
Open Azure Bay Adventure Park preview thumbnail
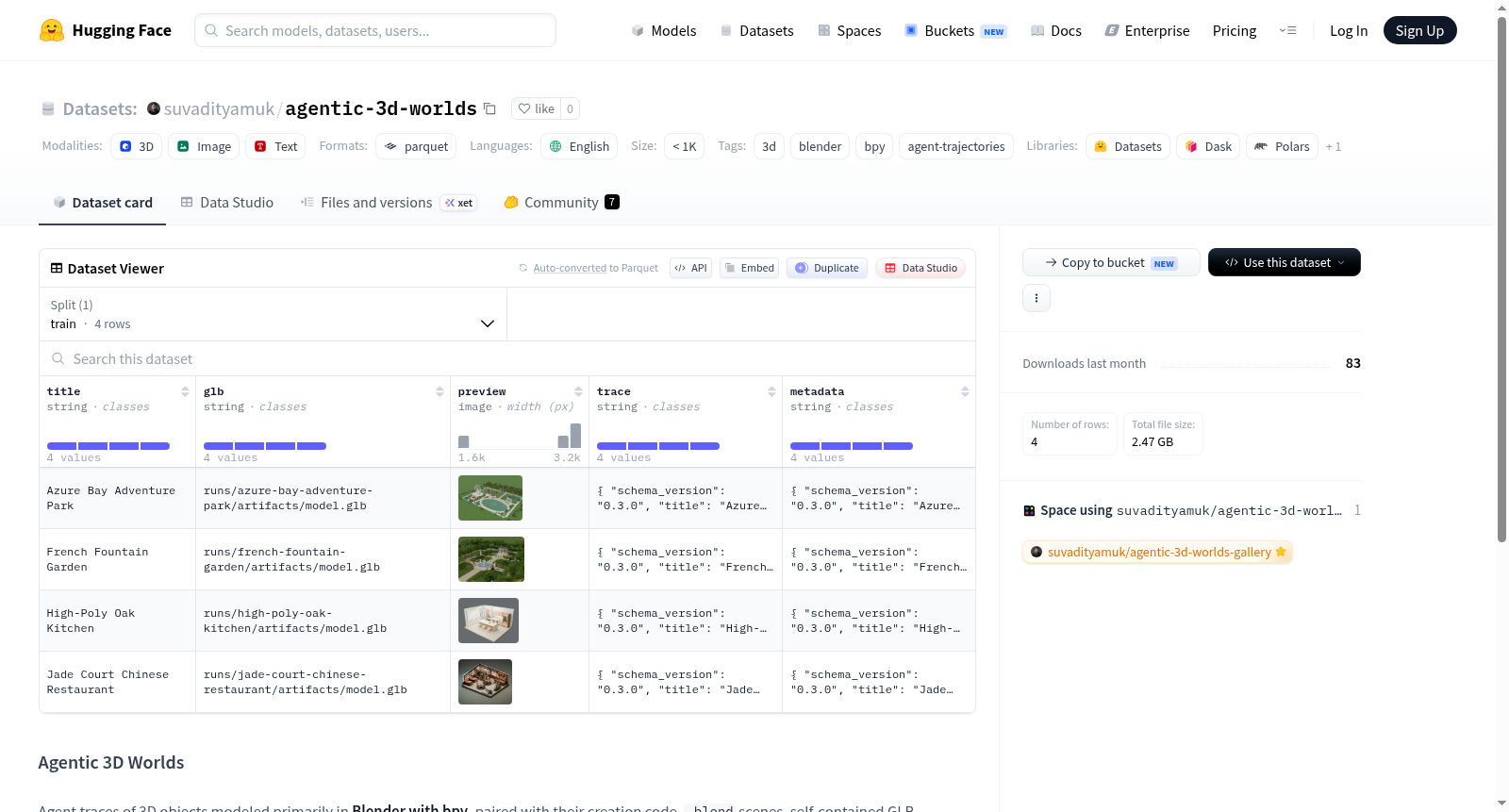pyautogui.click(x=490, y=498)
